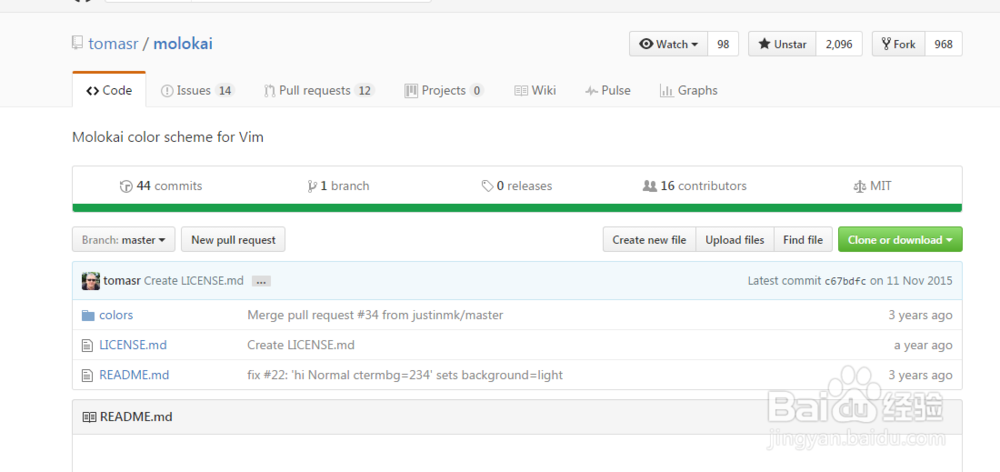1000x472 pixels.
Task: Click New pull request button
Action: [x=233, y=240]
